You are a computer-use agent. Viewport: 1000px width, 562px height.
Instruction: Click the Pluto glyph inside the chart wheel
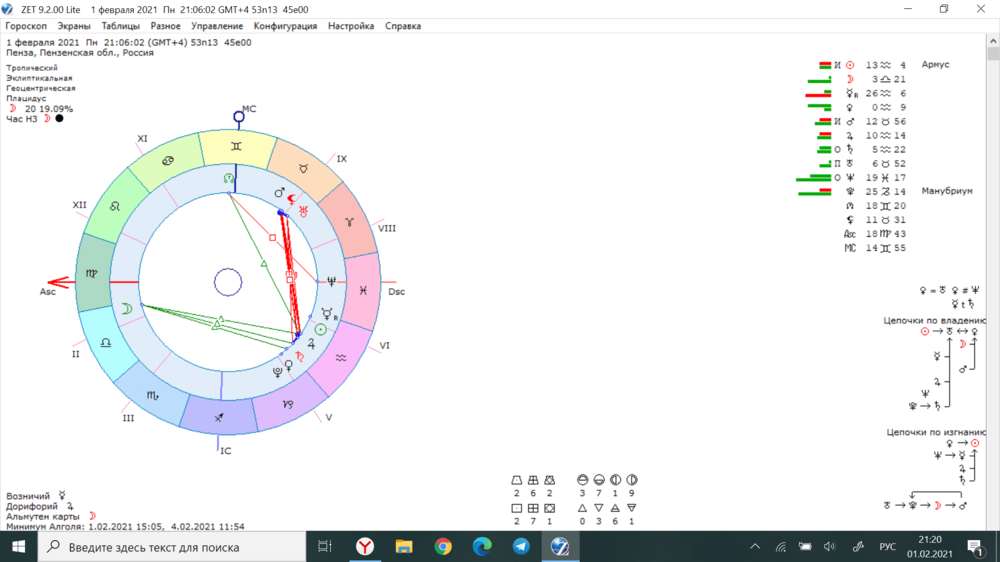[x=277, y=372]
